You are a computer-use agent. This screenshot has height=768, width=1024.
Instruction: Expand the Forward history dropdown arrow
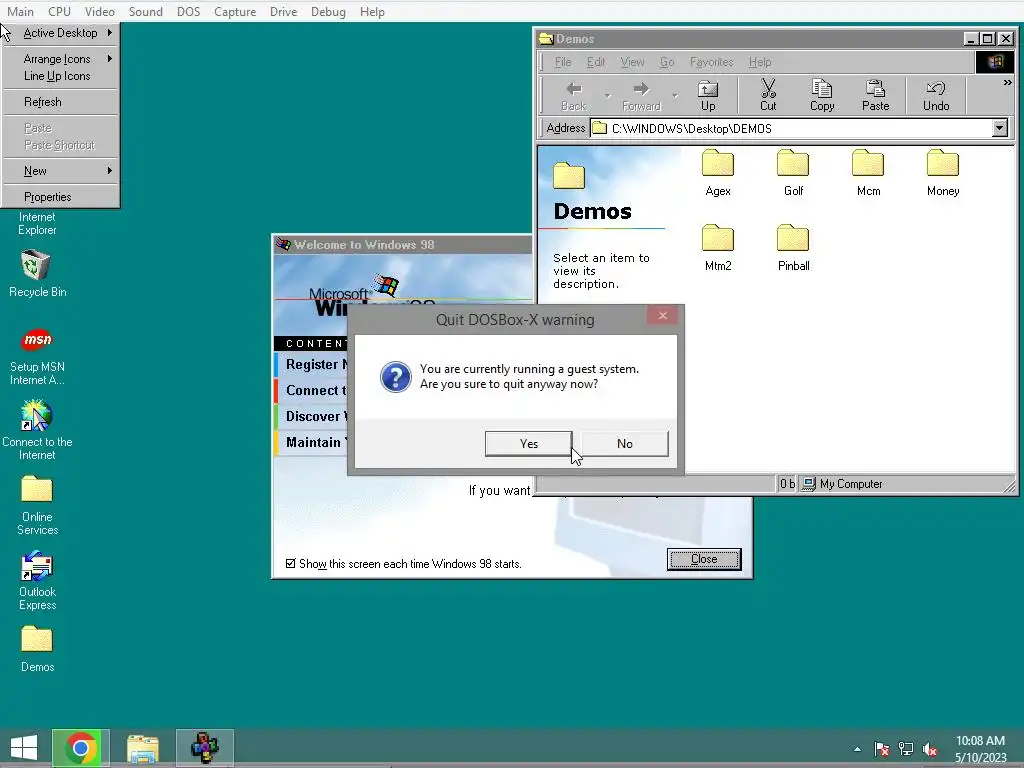[x=675, y=95]
